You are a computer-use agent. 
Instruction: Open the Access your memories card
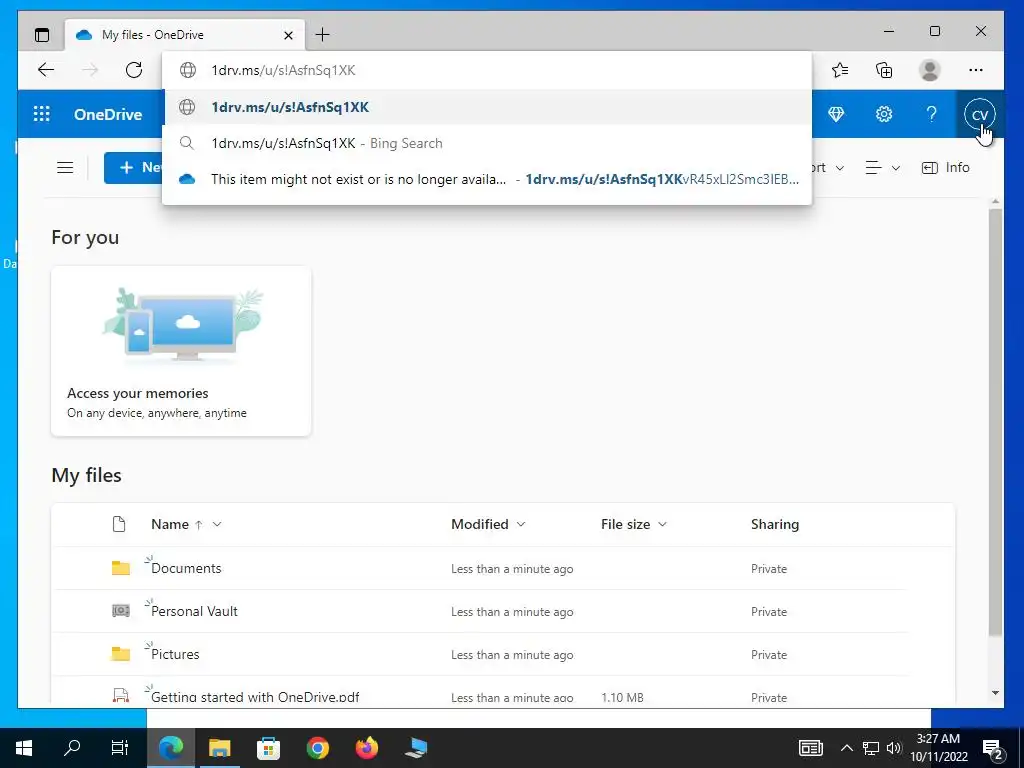181,351
